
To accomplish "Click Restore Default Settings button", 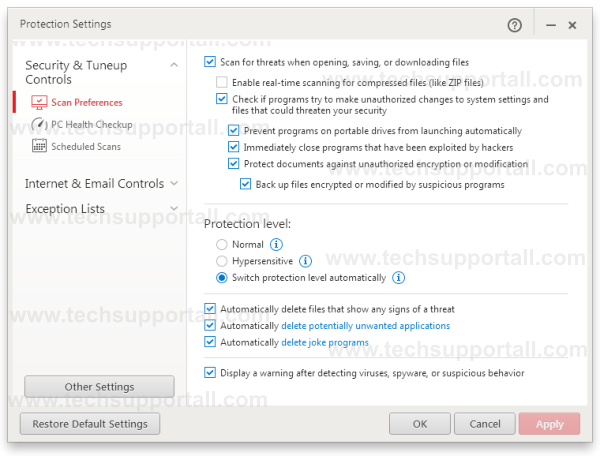I will point(90,424).
